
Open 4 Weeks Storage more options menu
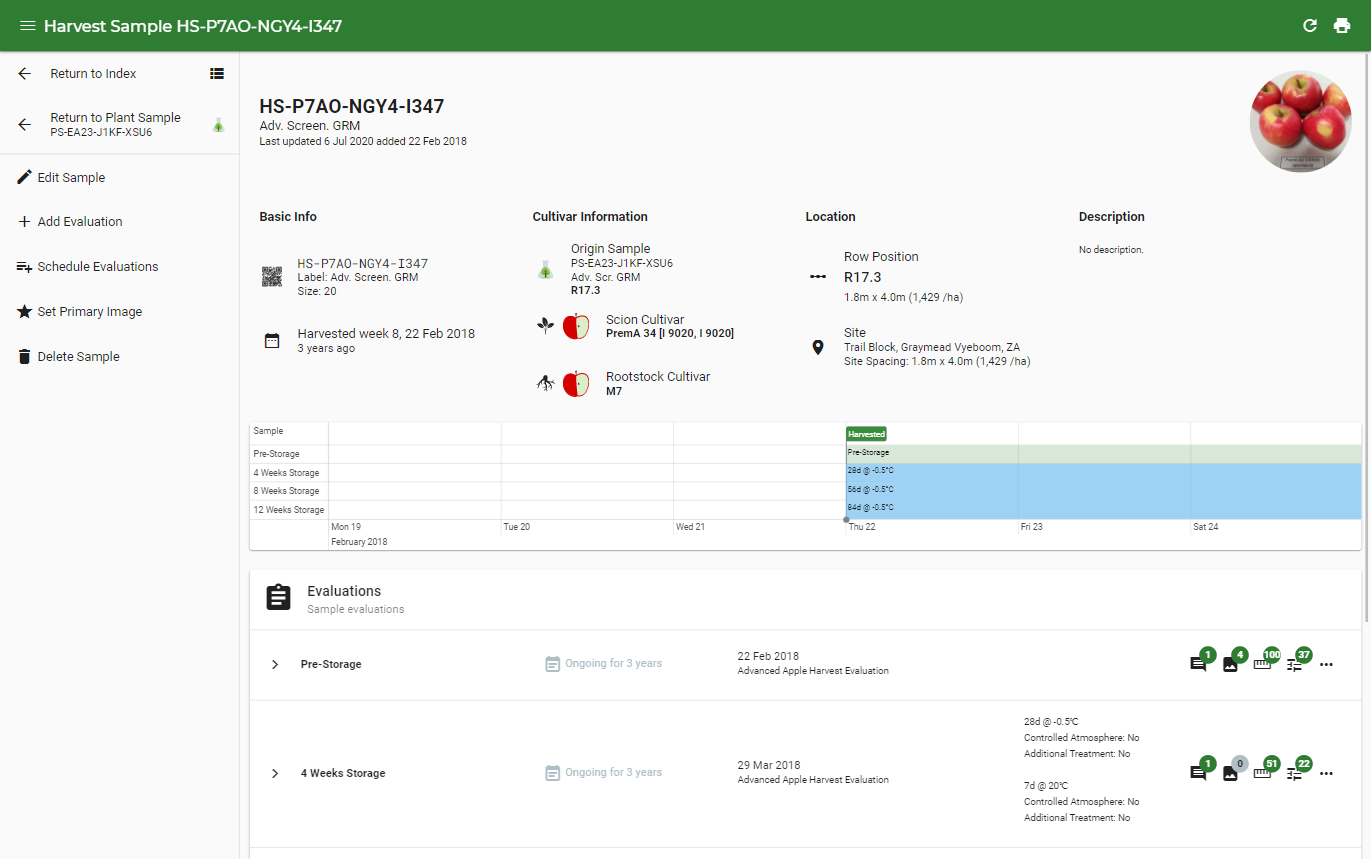pos(1327,773)
